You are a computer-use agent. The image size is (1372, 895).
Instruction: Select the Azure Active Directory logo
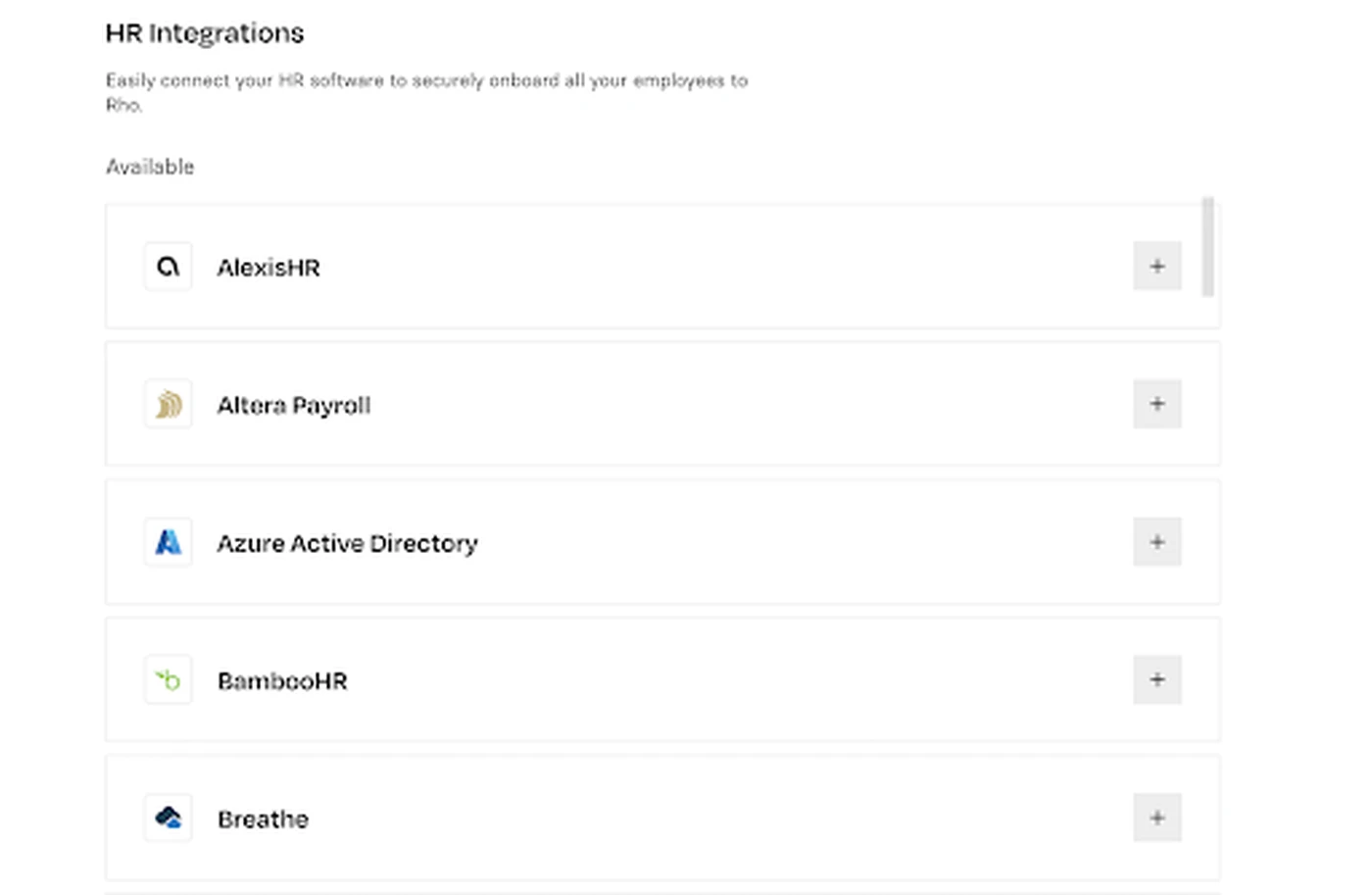coord(168,542)
